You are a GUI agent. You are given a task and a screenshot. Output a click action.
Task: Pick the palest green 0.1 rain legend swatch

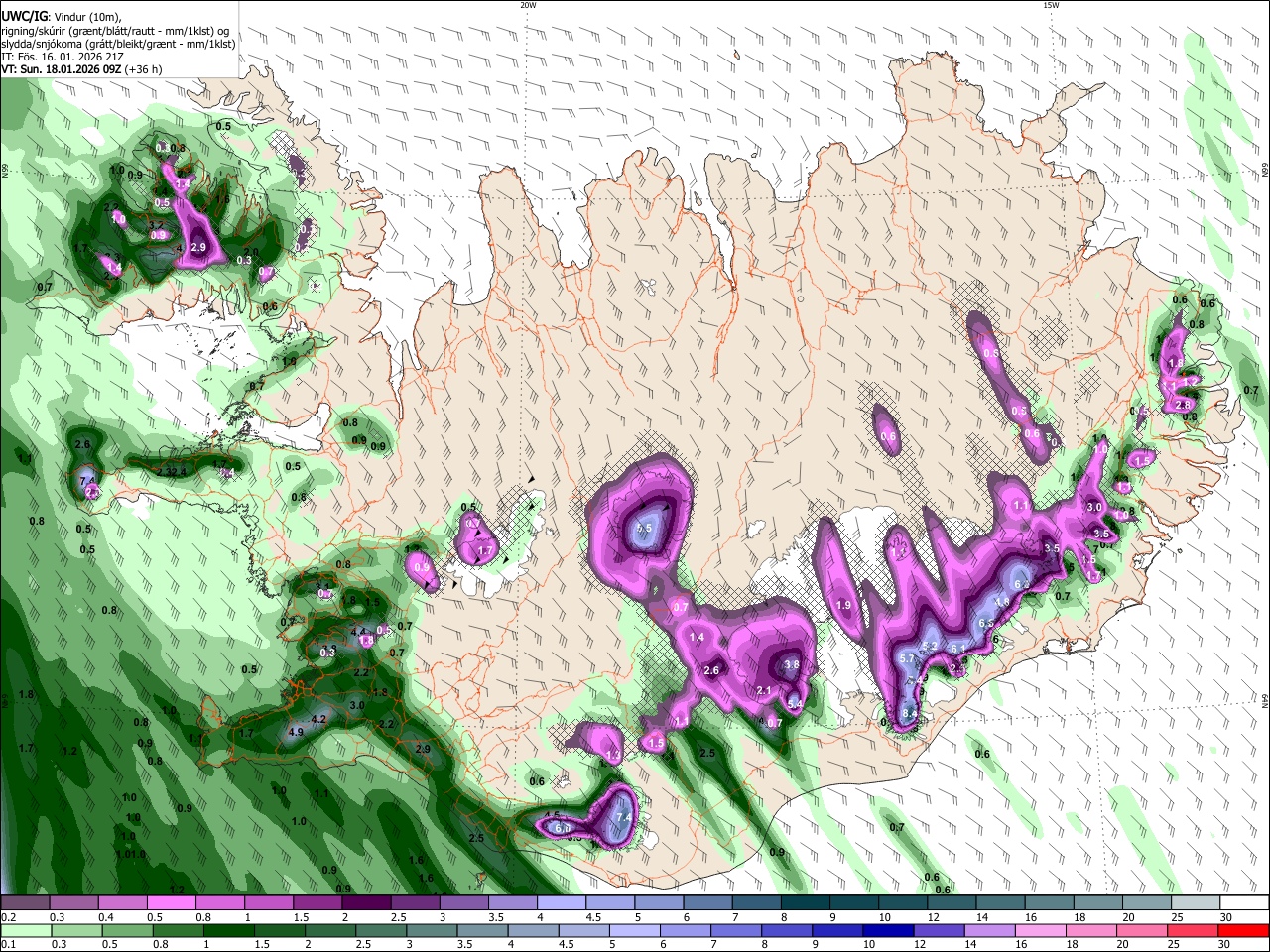coord(27,931)
